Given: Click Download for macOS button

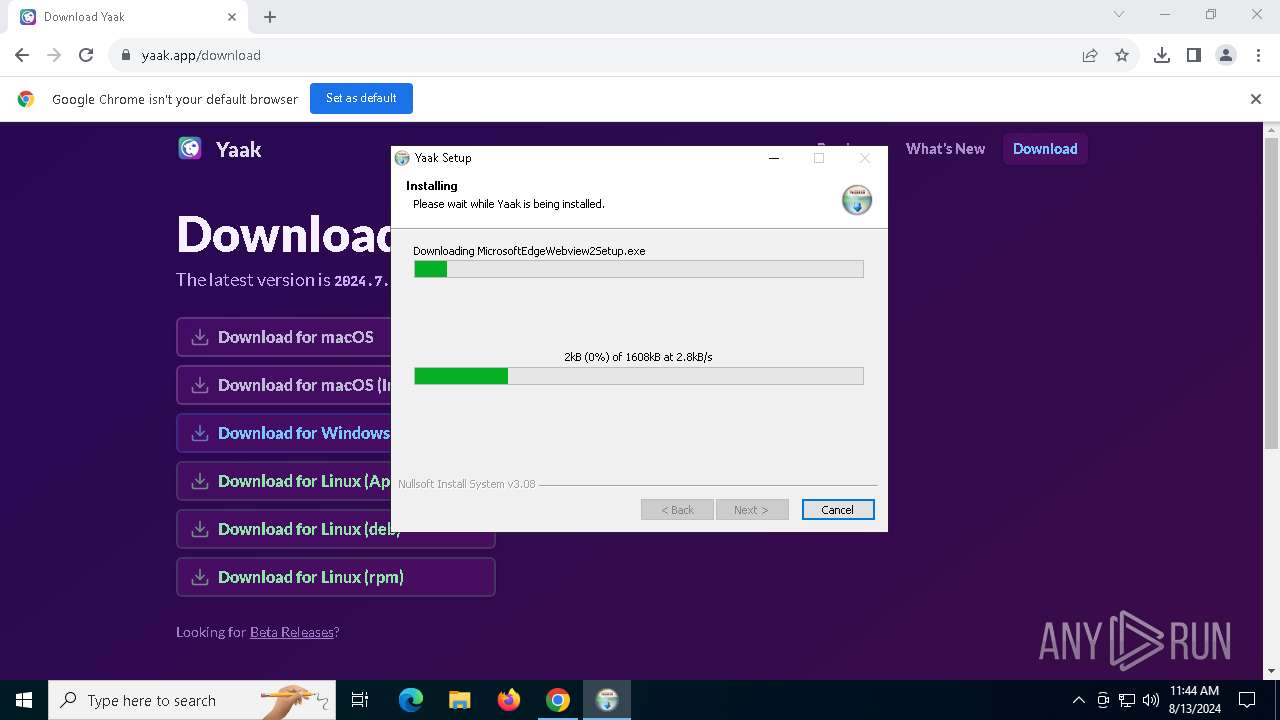Looking at the screenshot, I should coord(284,337).
